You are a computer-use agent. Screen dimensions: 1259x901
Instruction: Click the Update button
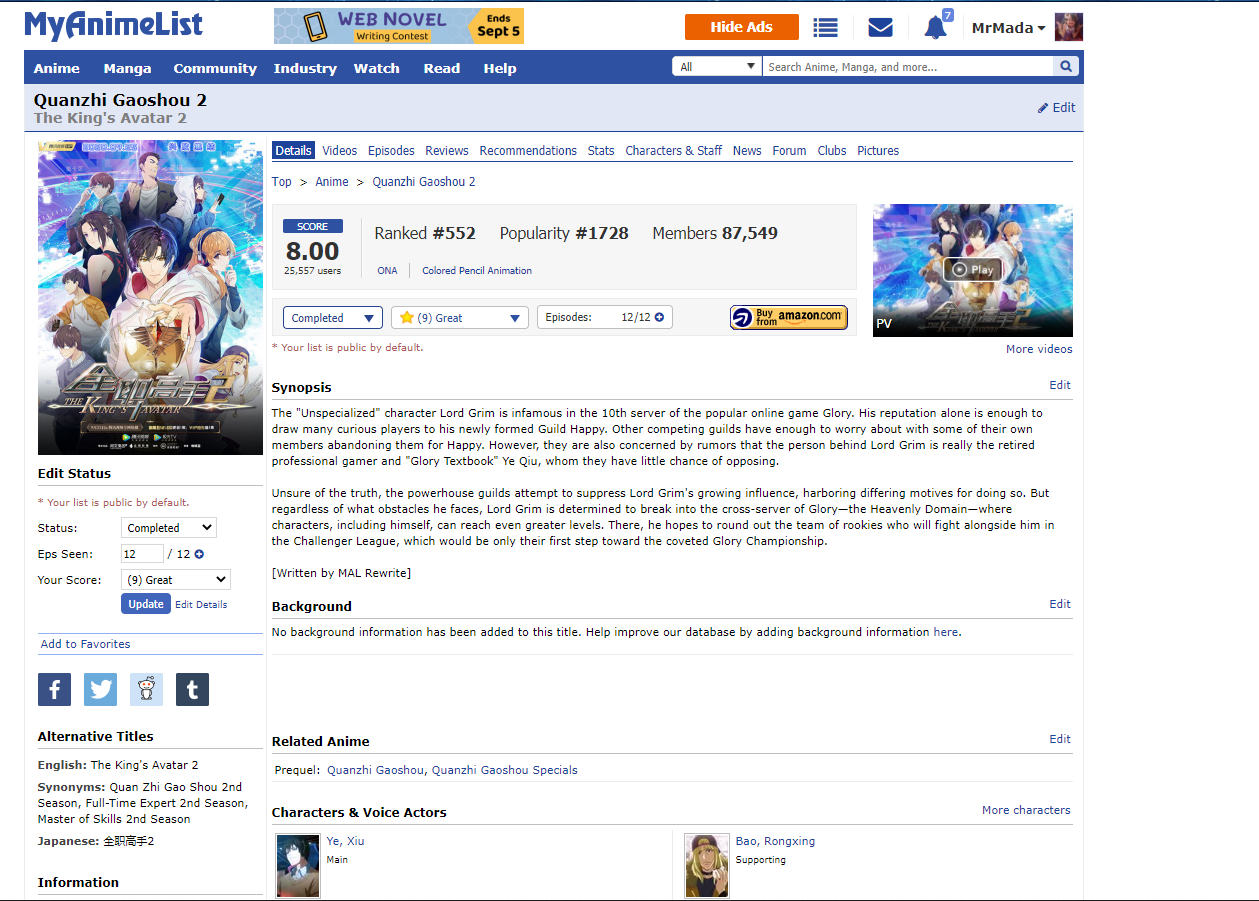tap(146, 604)
